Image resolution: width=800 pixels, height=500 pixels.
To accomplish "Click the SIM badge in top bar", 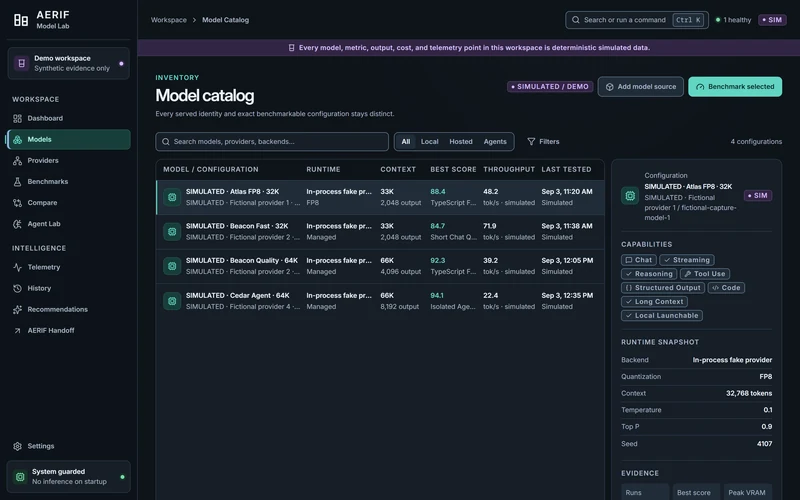I will (x=772, y=20).
